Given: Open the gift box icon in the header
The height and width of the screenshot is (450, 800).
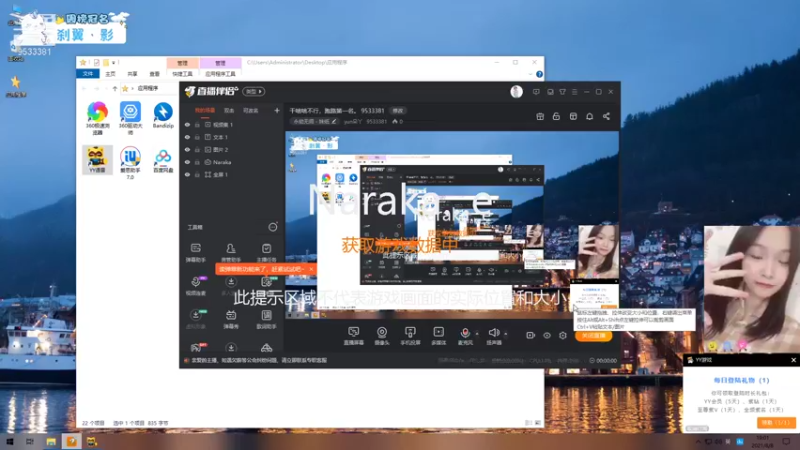Looking at the screenshot, I should pos(540,116).
